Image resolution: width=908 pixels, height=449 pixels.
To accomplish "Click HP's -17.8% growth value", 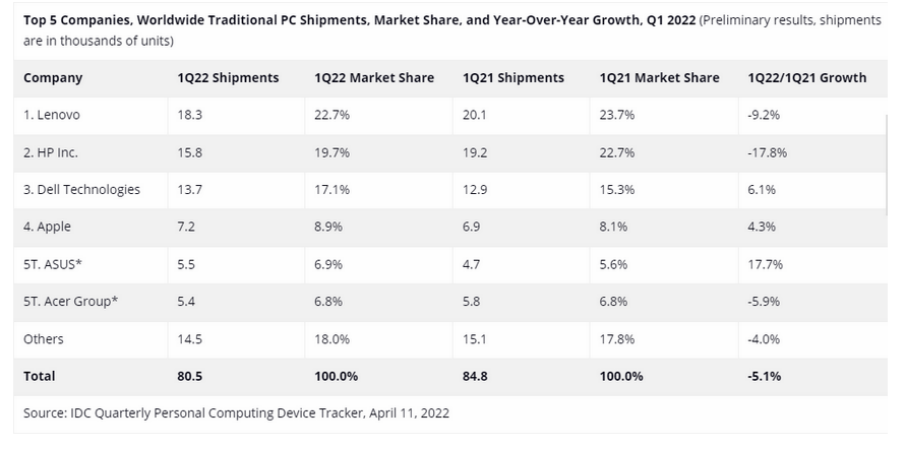I will [x=767, y=152].
